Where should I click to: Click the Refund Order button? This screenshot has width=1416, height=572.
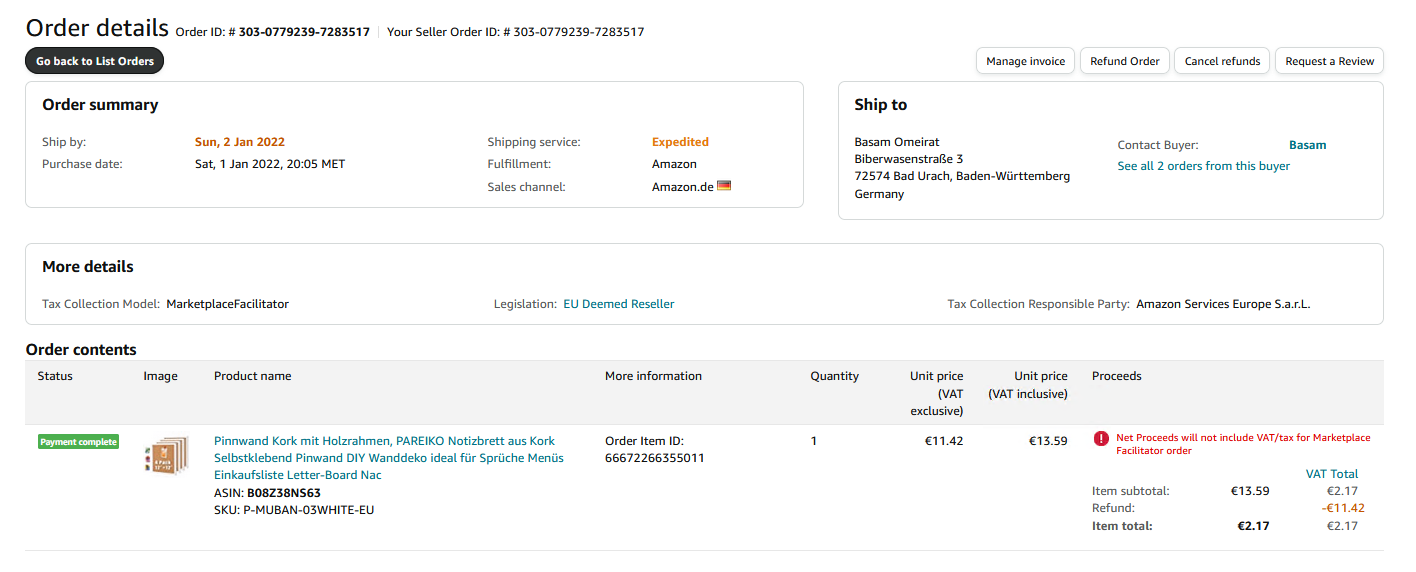1124,61
